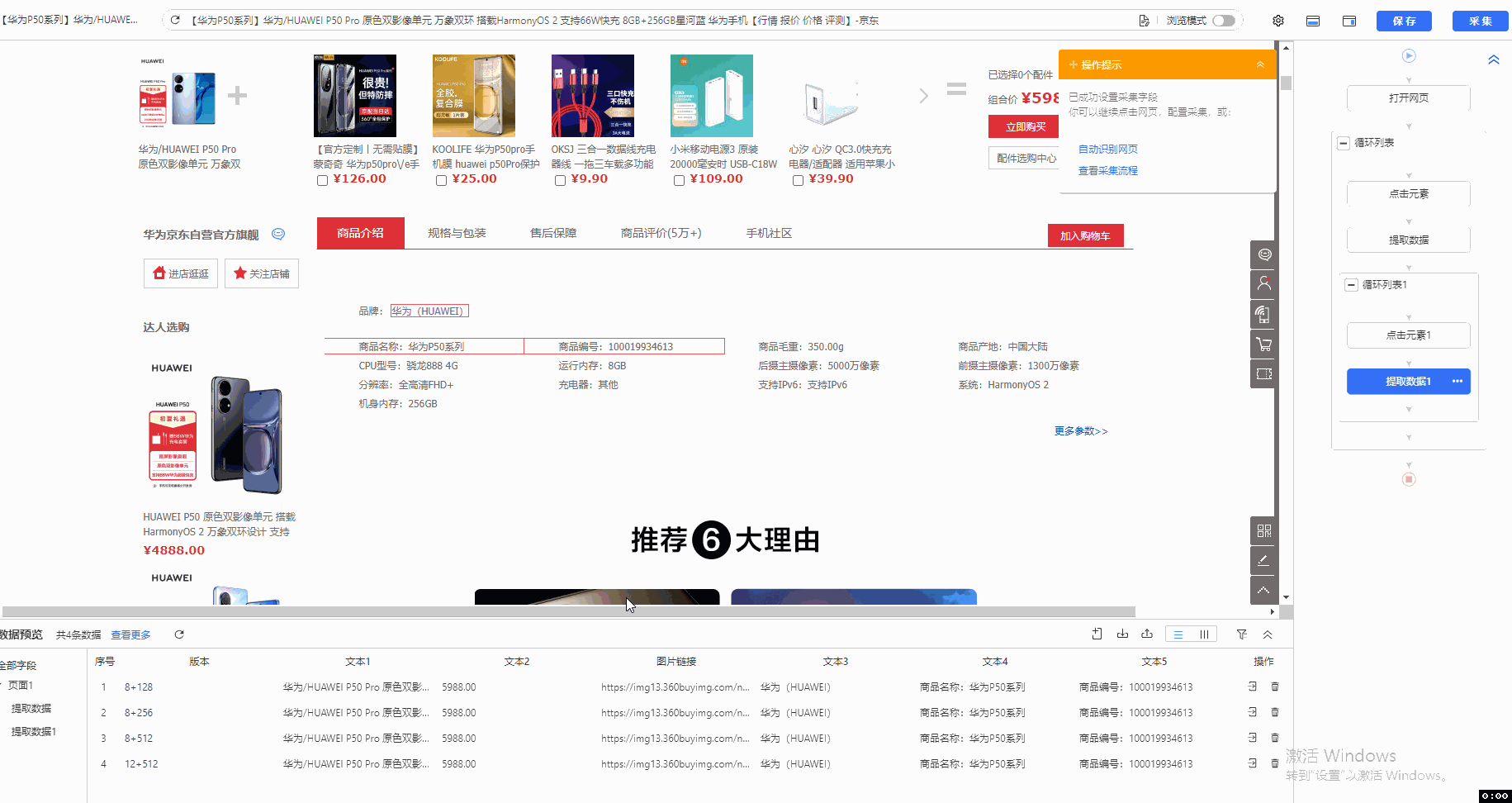Switch to vertical column view in data preview
The image size is (1512, 803).
pos(1204,634)
